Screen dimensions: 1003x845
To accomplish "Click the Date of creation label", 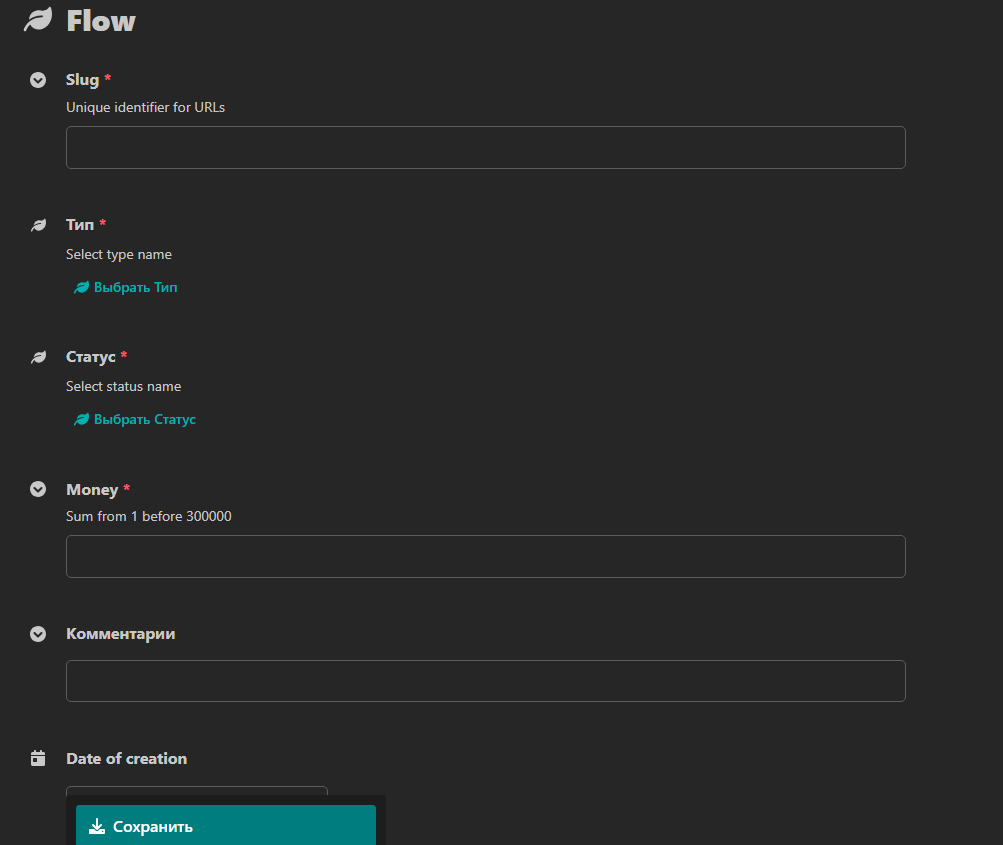I will point(127,759).
